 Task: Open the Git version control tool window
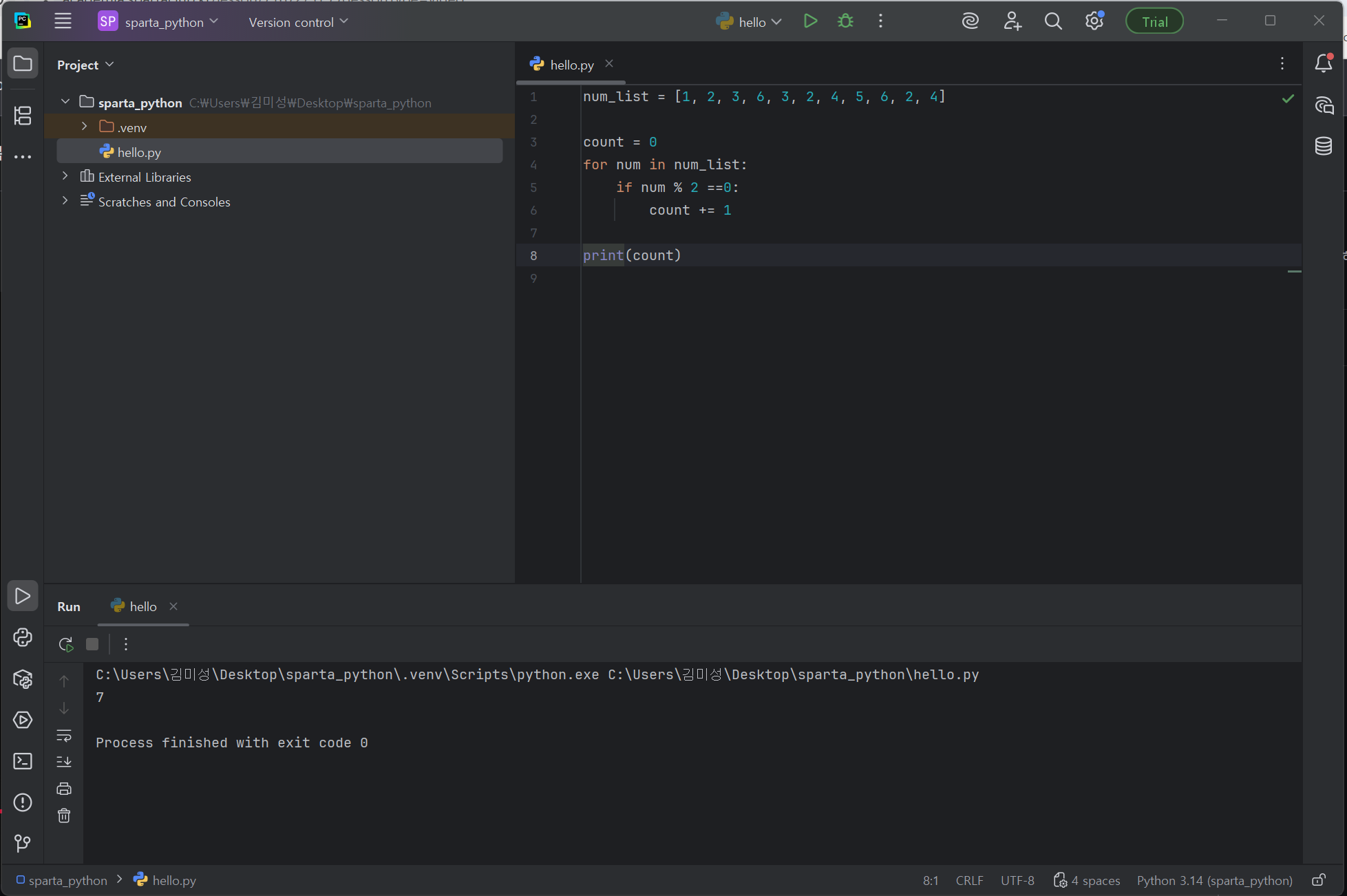[x=23, y=843]
